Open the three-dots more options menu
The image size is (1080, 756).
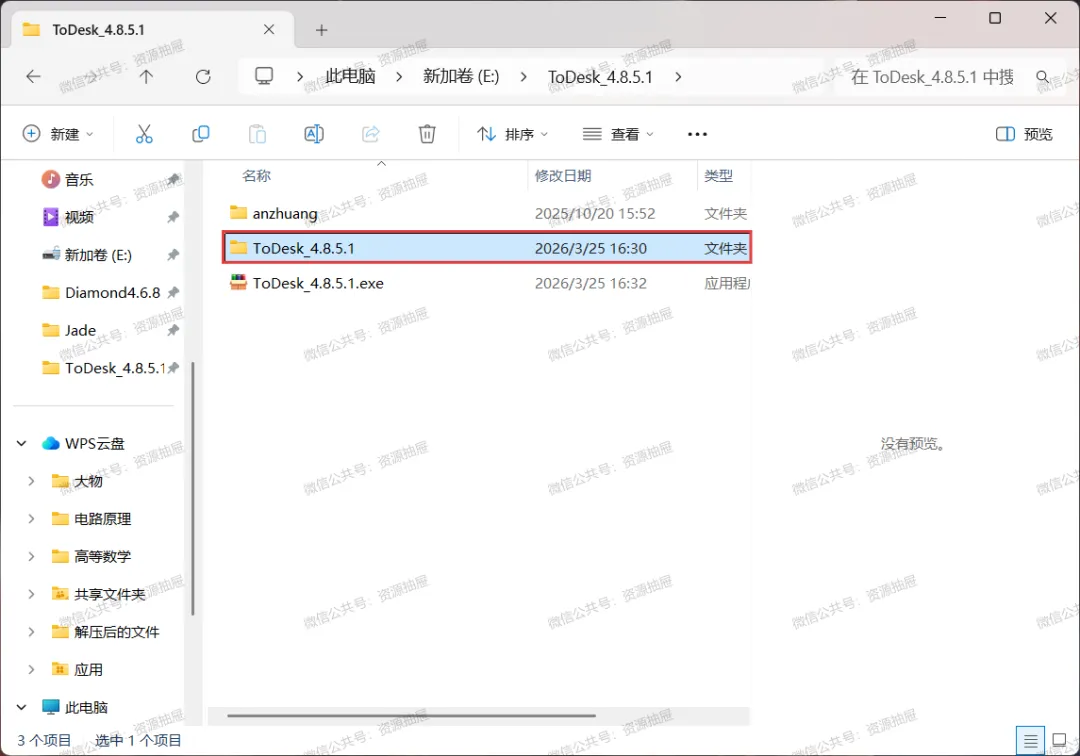coord(697,134)
